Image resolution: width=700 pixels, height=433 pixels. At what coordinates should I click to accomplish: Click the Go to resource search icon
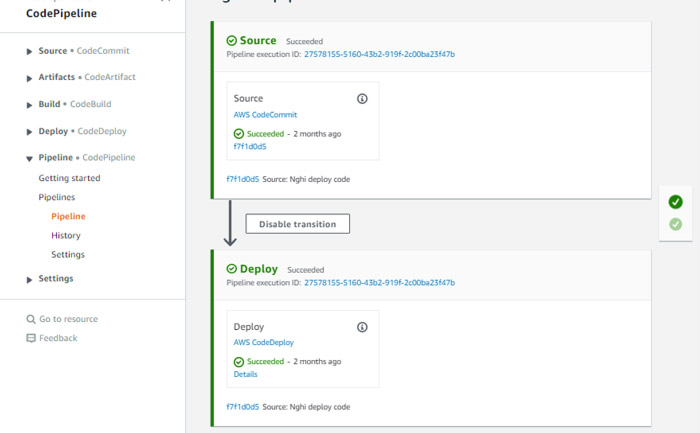[x=31, y=319]
